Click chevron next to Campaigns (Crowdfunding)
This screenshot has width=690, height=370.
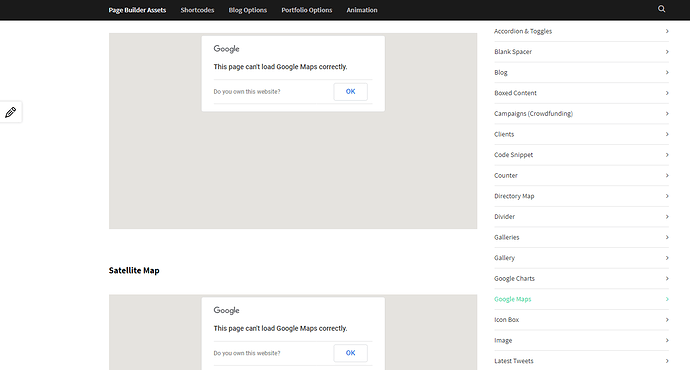pyautogui.click(x=667, y=114)
